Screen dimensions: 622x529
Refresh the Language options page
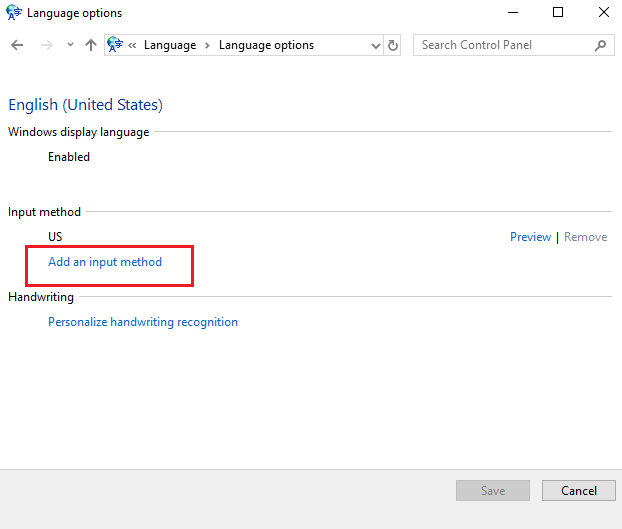tap(393, 45)
